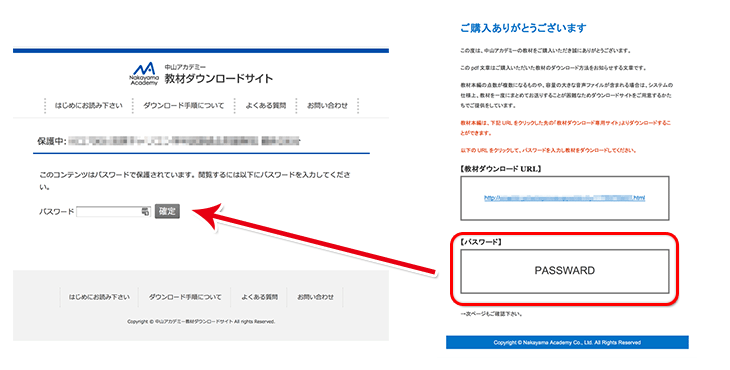Click footer link よくある質問
The image size is (730, 370).
click(x=259, y=297)
